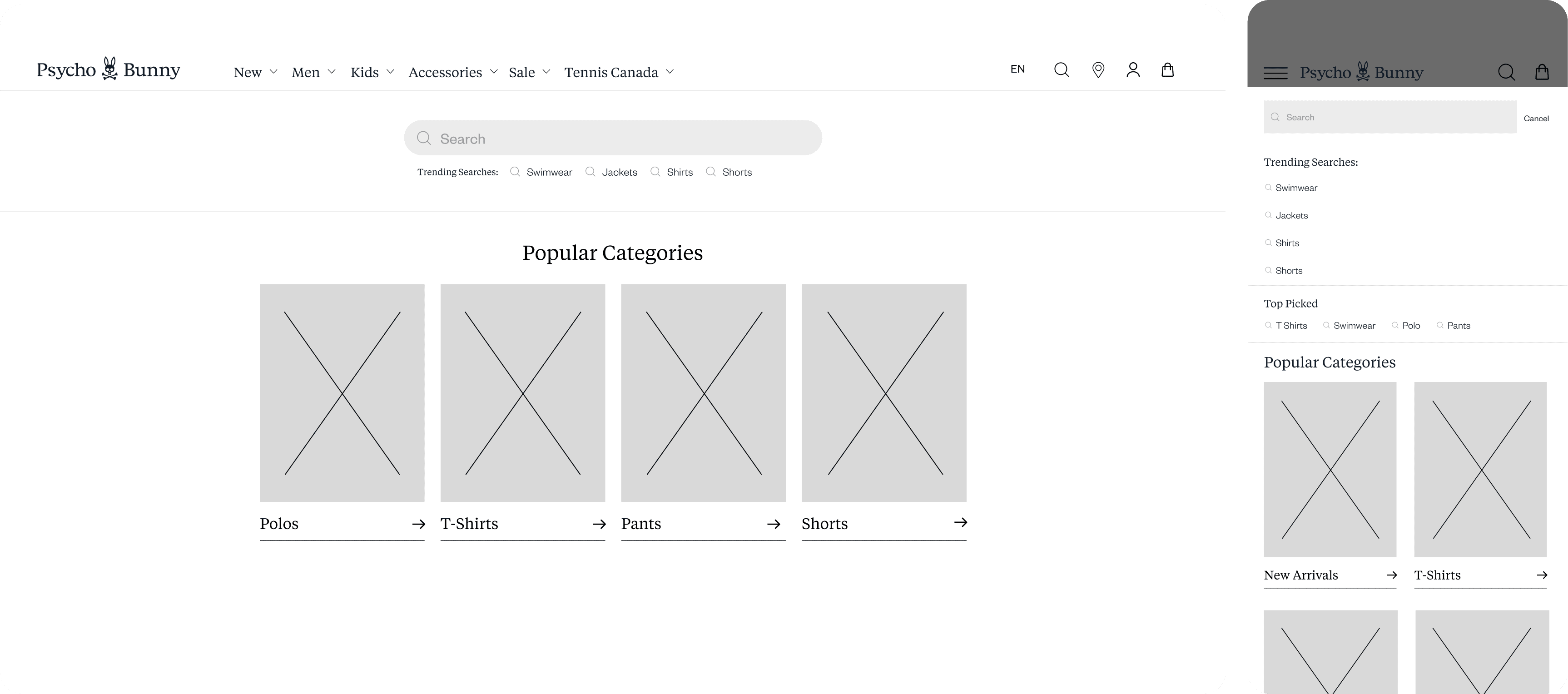The image size is (1568, 694).
Task: Open the desktop T-Shirts category image
Action: click(x=523, y=393)
